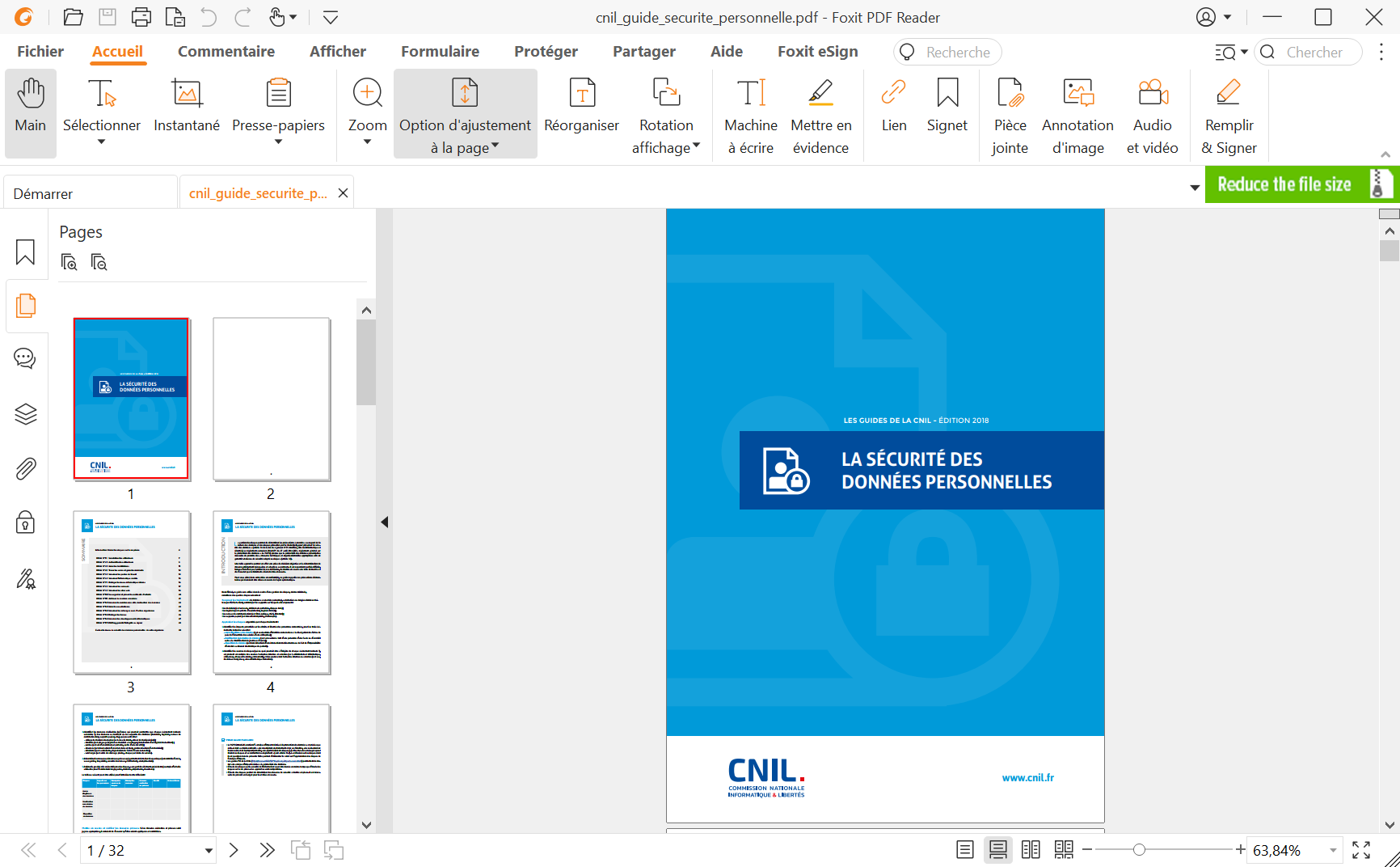Go to the next page arrow

click(234, 850)
